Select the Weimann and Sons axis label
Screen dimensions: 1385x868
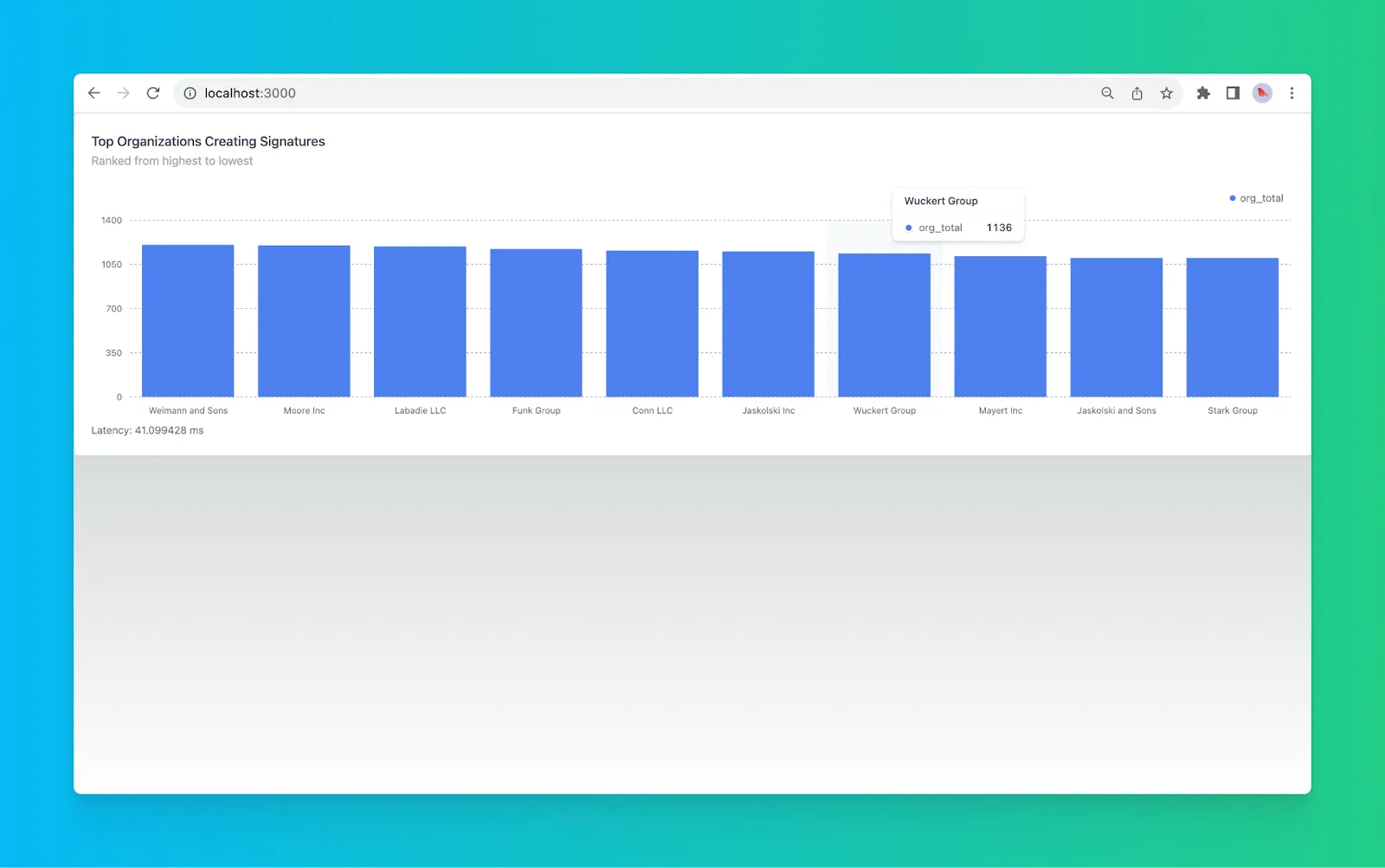(x=188, y=410)
